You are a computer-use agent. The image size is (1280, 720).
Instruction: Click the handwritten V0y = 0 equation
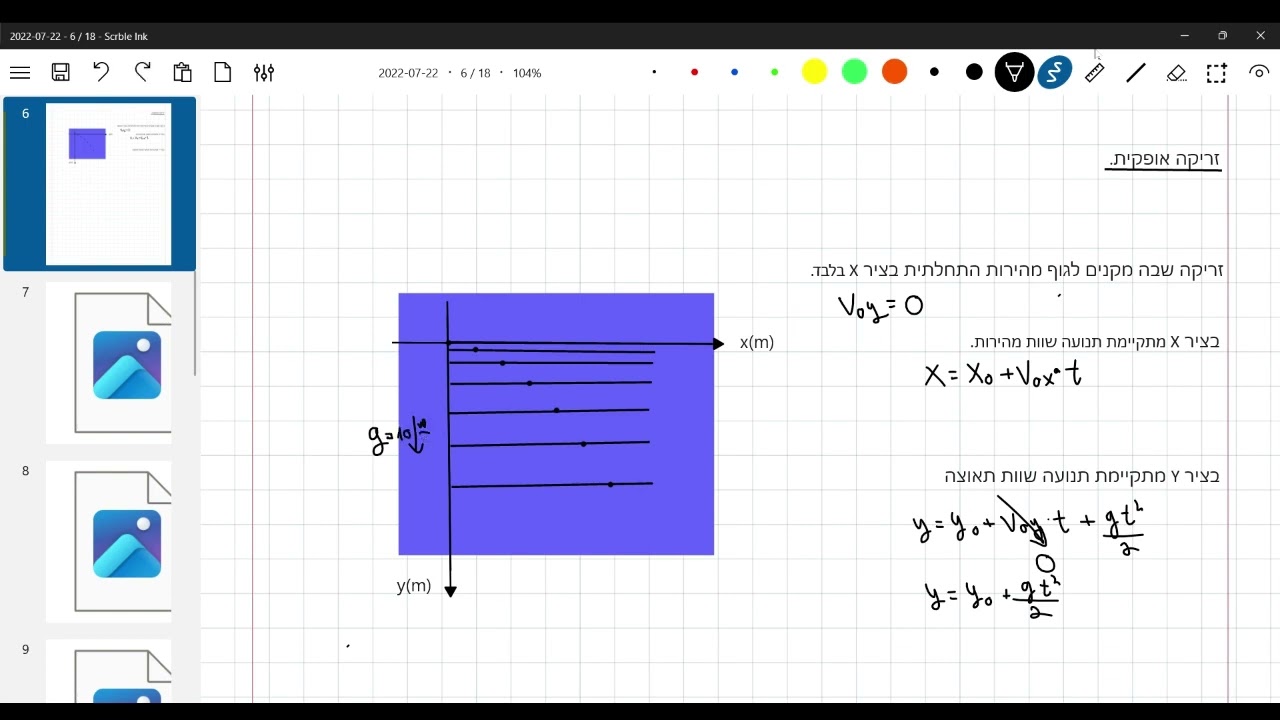pyautogui.click(x=881, y=306)
